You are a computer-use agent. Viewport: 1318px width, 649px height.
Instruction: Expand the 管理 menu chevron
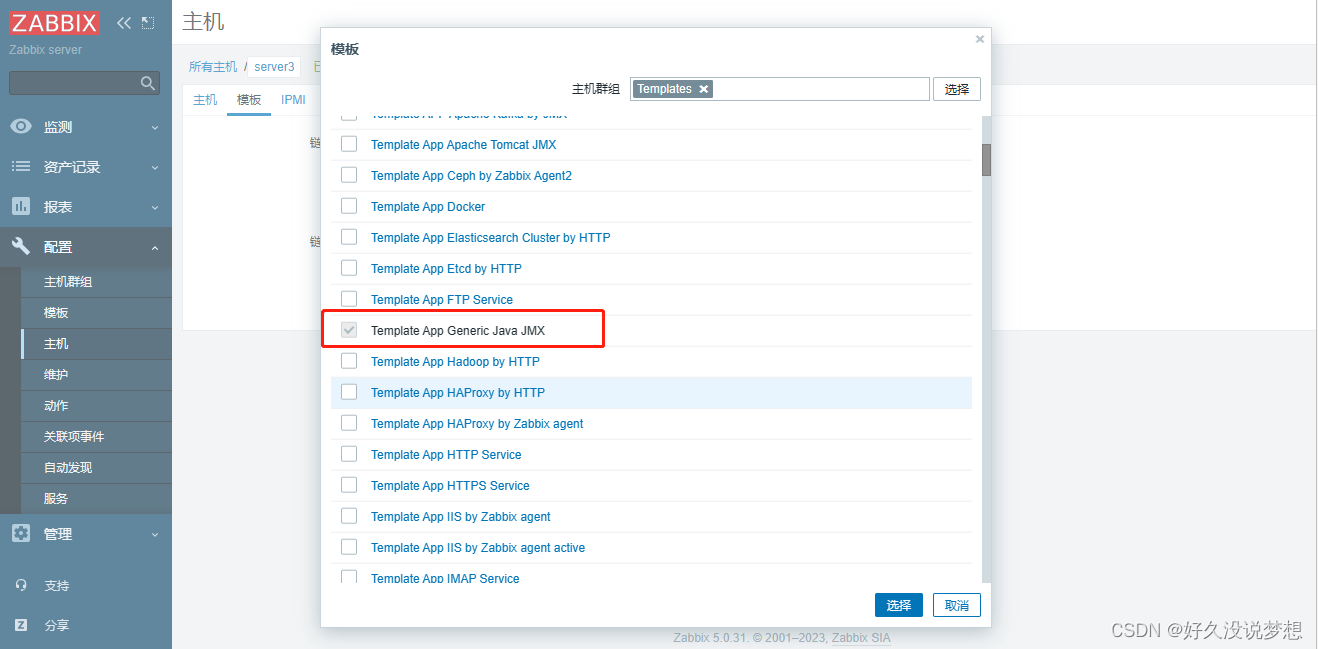(155, 534)
